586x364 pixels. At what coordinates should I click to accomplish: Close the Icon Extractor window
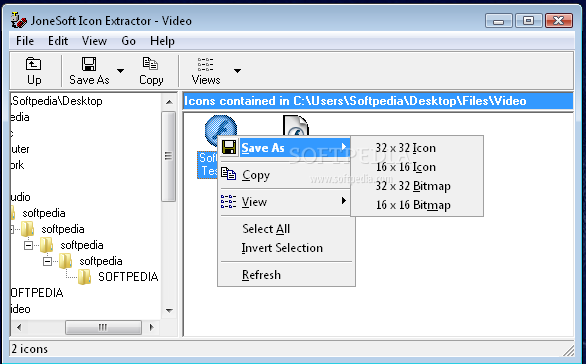pyautogui.click(x=558, y=21)
